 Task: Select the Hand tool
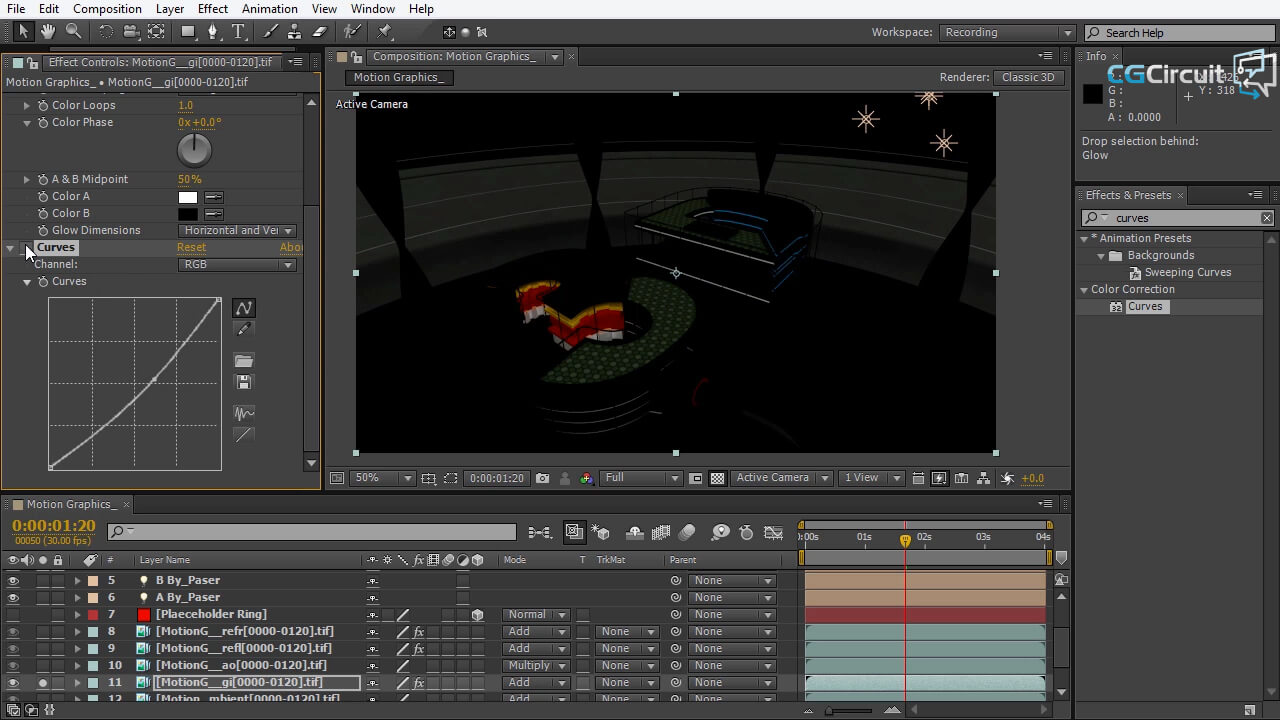point(48,32)
